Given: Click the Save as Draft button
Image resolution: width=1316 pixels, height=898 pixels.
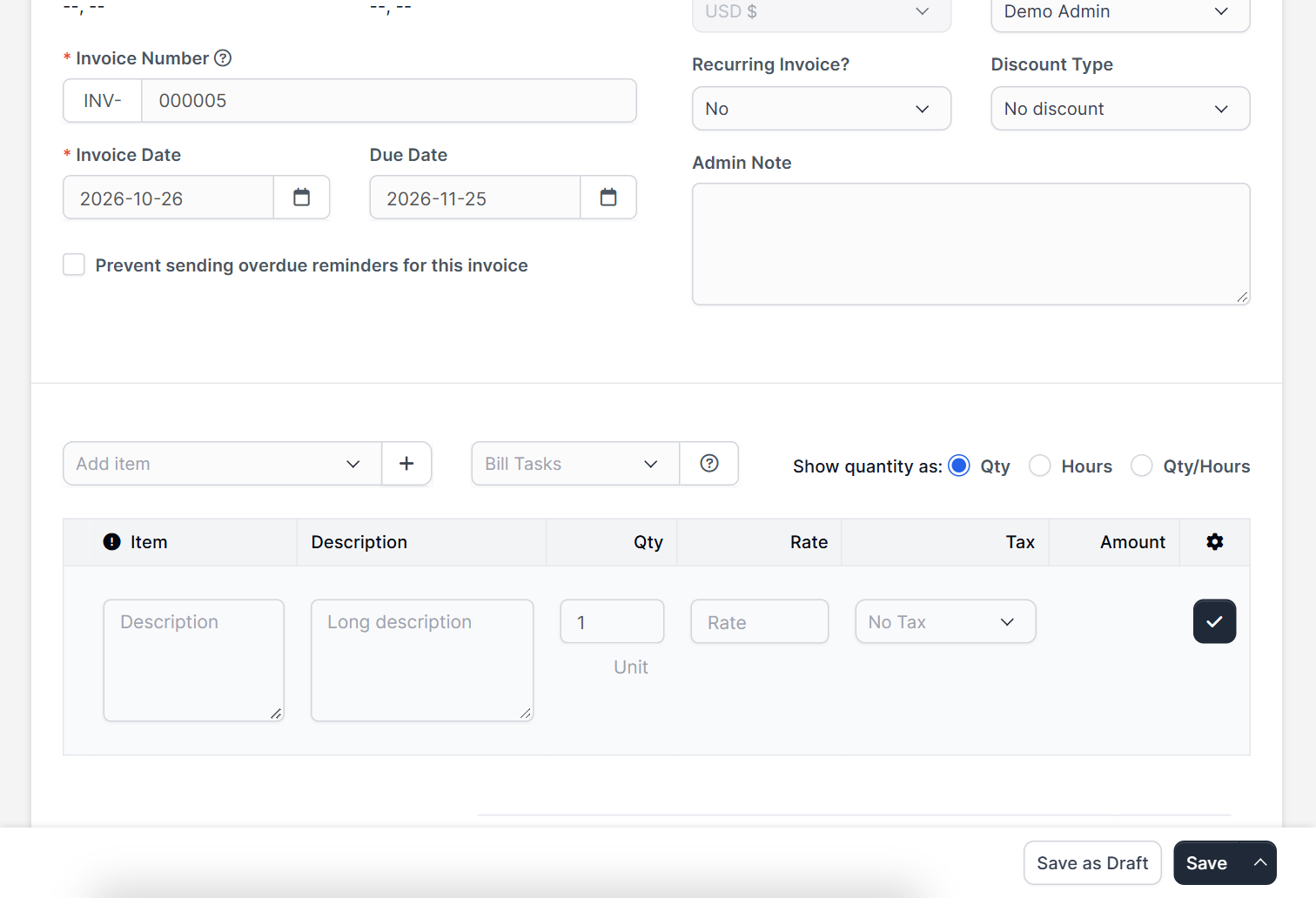Looking at the screenshot, I should click(x=1092, y=862).
